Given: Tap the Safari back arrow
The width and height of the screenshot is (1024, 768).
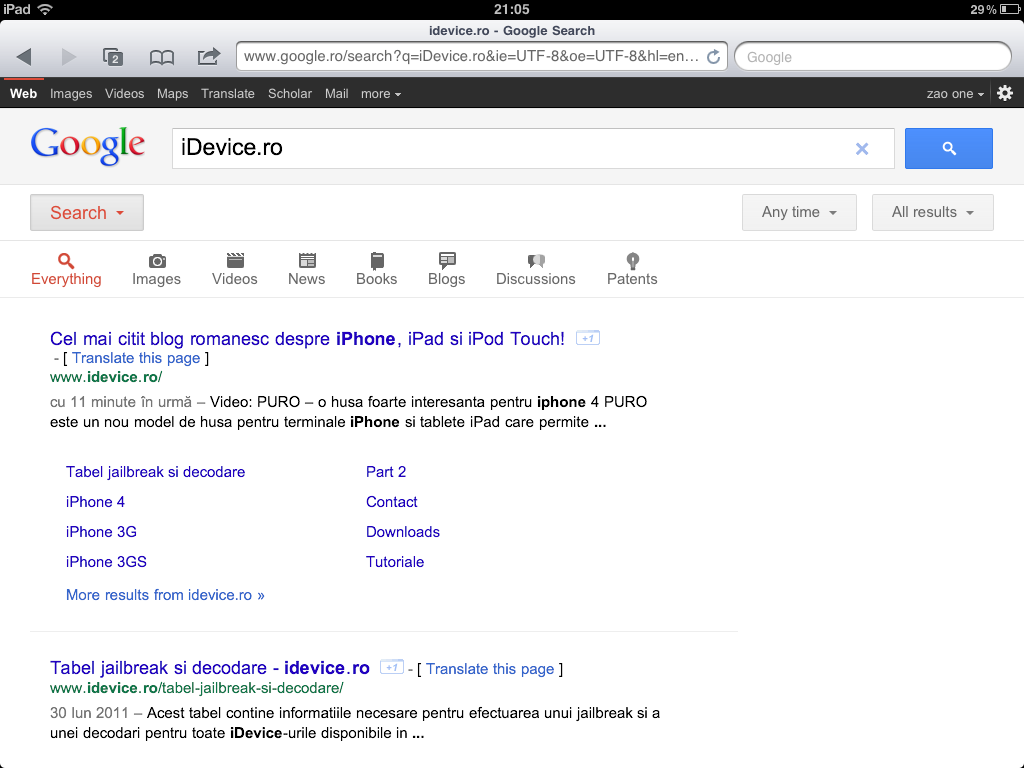Looking at the screenshot, I should [x=24, y=57].
